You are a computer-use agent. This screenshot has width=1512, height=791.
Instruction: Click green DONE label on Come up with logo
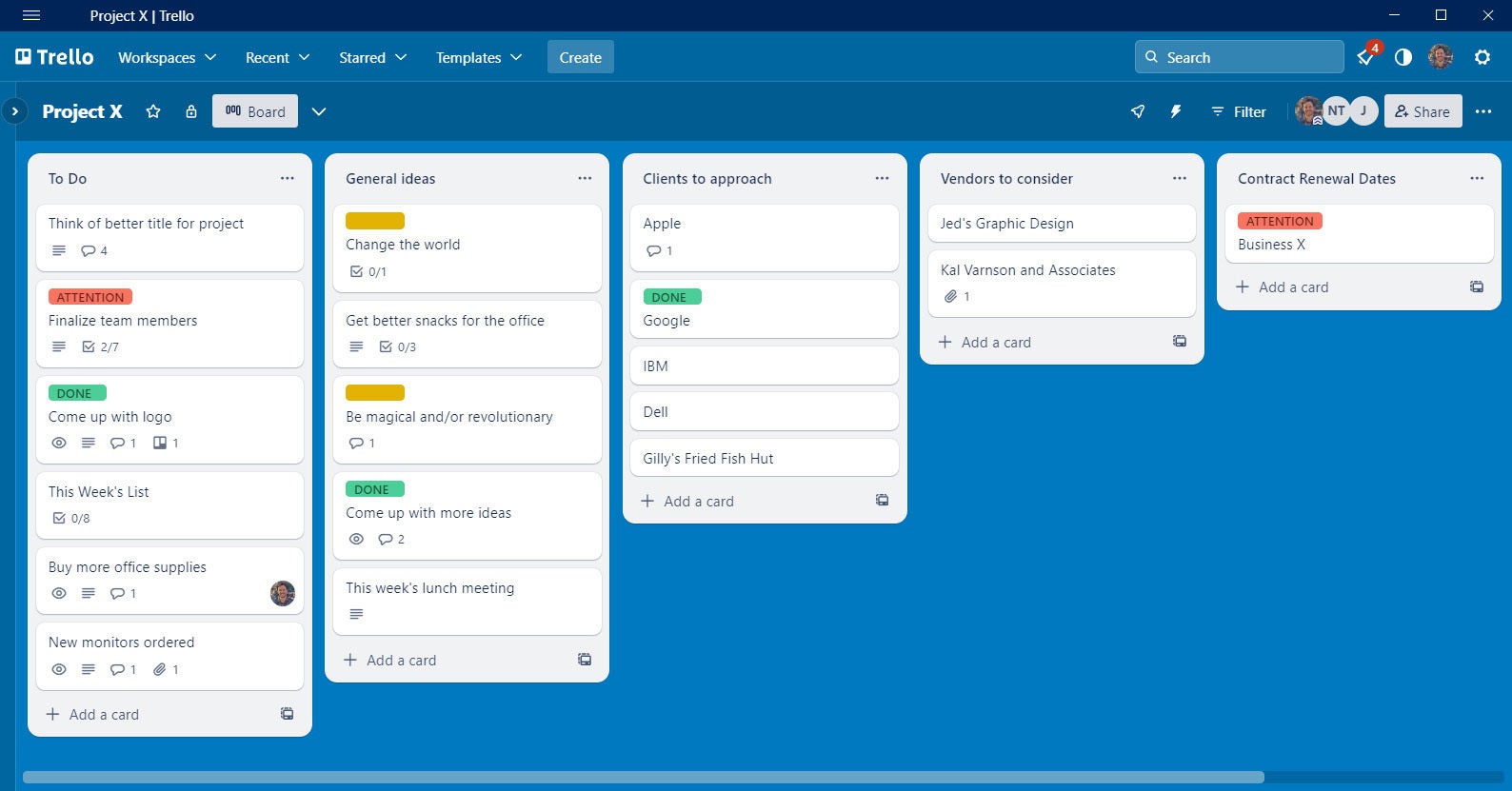[x=77, y=393]
